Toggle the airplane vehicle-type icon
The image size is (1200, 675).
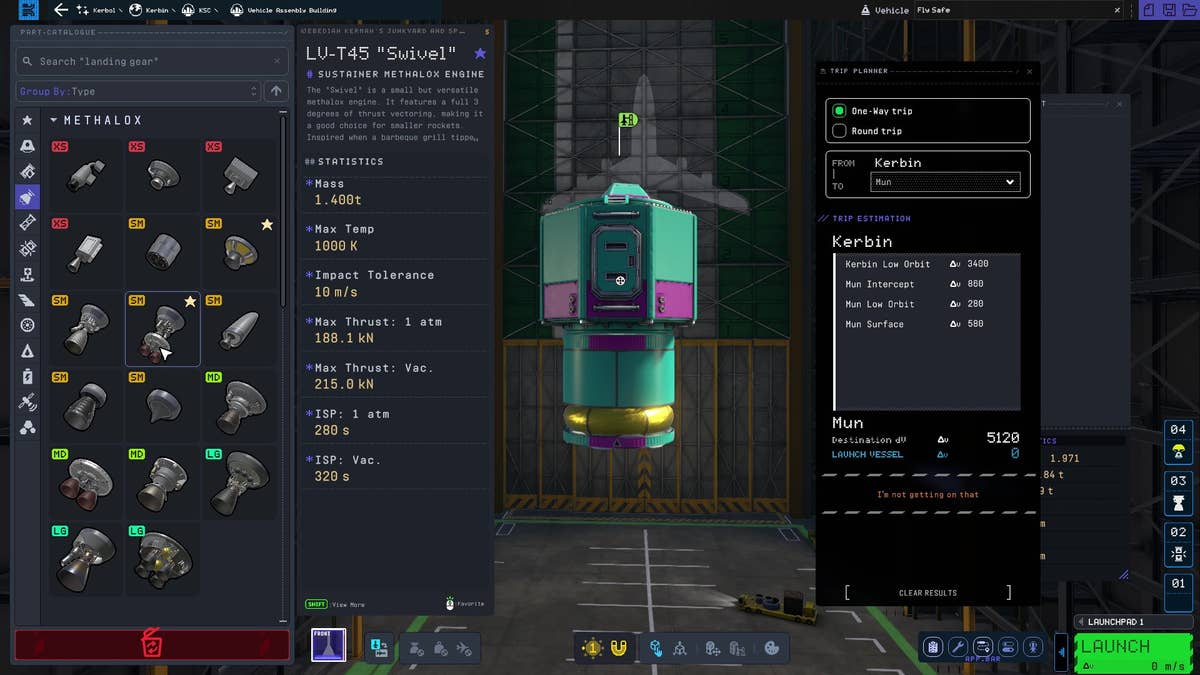tap(465, 649)
